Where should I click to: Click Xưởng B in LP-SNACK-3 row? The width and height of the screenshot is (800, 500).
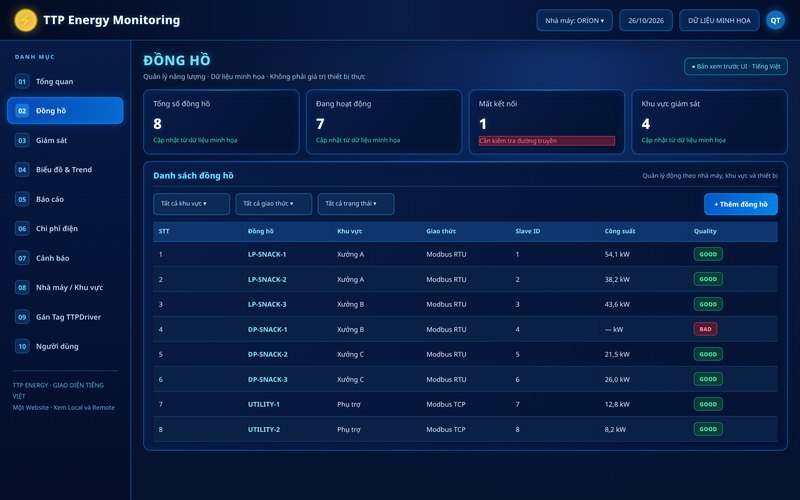click(x=351, y=304)
